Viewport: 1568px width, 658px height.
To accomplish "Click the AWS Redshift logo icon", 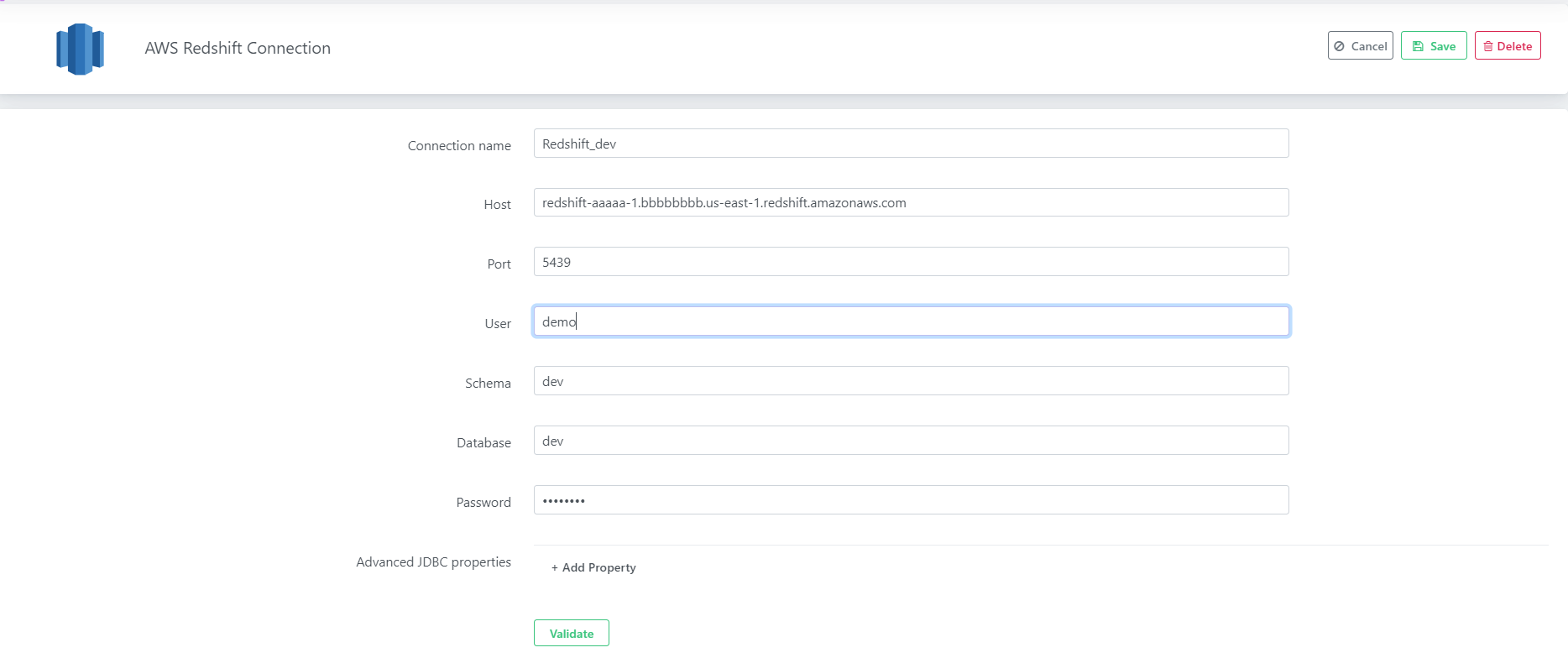I will coord(80,49).
